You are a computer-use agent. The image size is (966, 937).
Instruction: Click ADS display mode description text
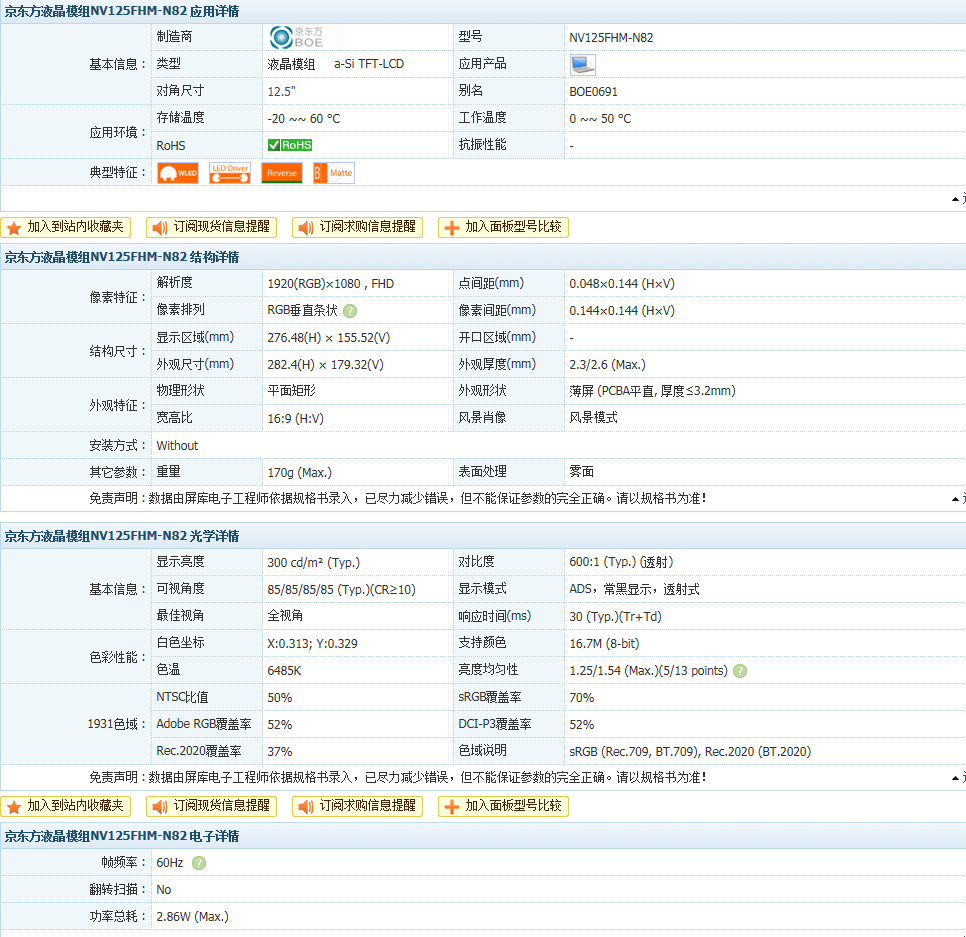(634, 590)
